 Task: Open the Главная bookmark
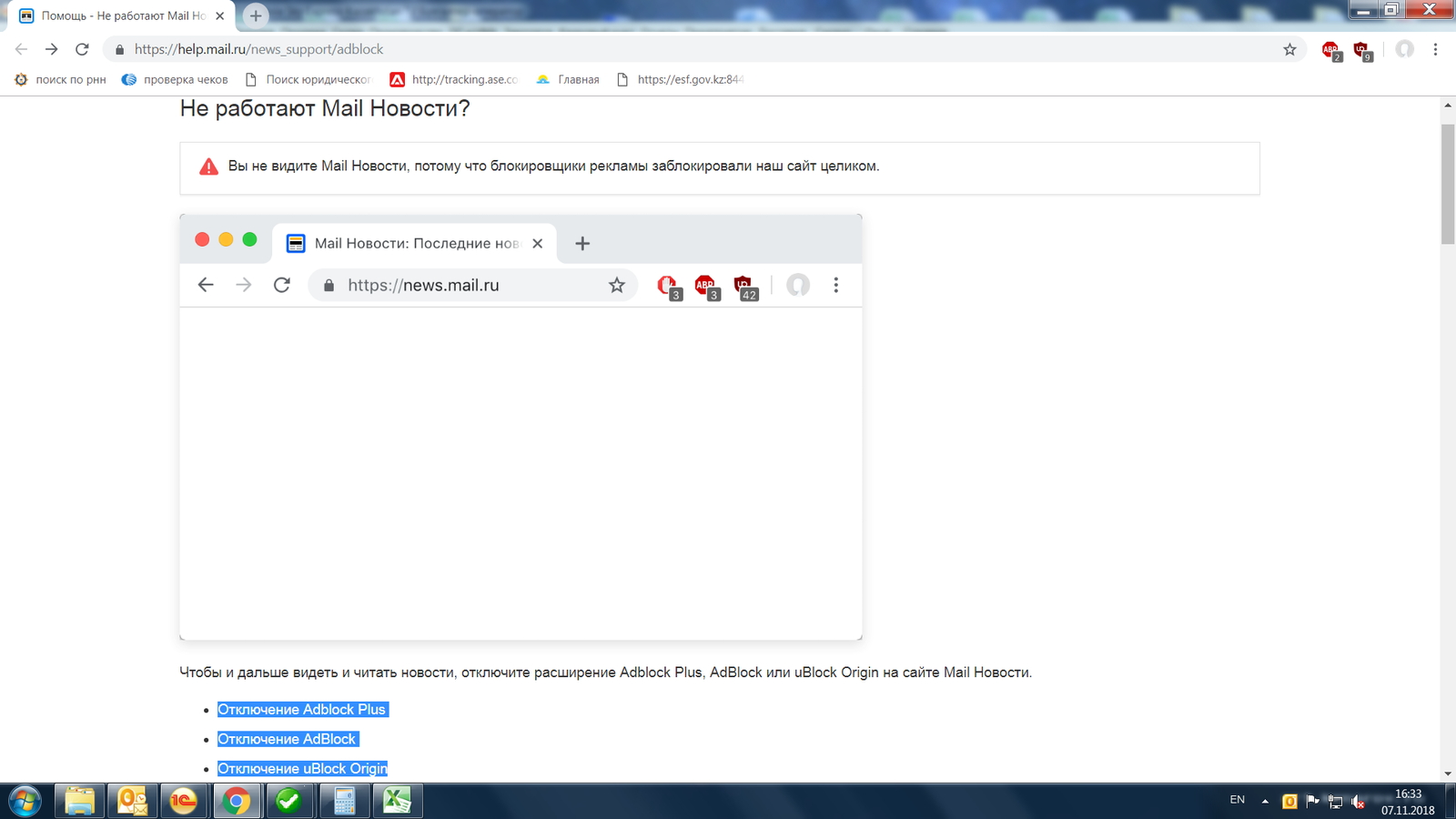pos(568,79)
